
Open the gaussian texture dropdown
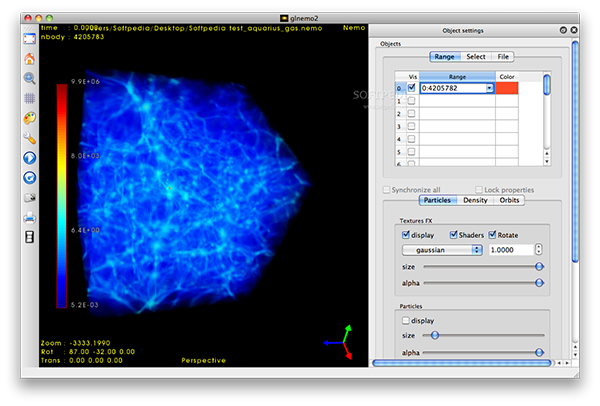442,249
